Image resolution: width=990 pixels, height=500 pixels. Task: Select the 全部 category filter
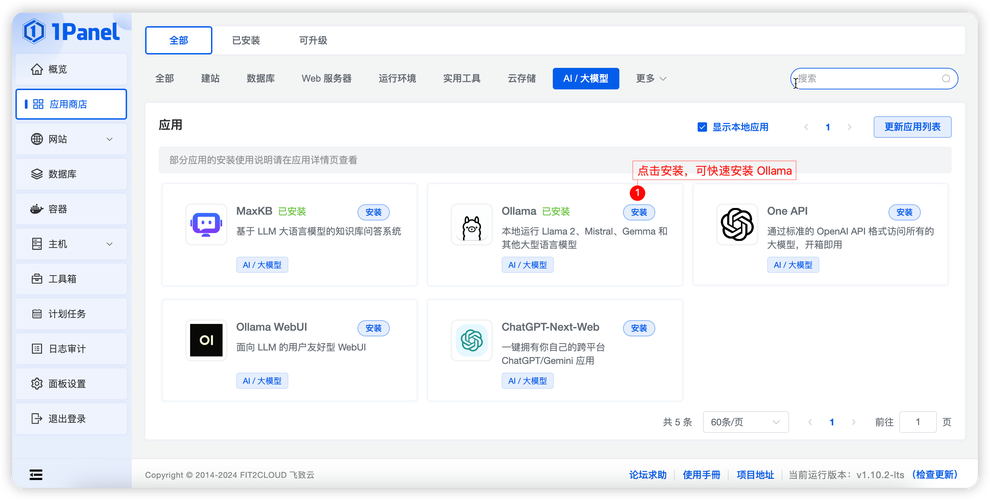tap(165, 78)
